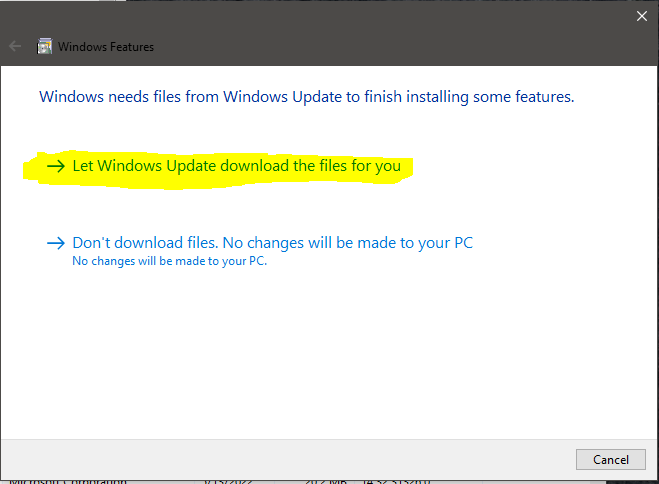This screenshot has height=484, width=659.
Task: Click the partially hidden date entry below dialog
Action: (228, 481)
